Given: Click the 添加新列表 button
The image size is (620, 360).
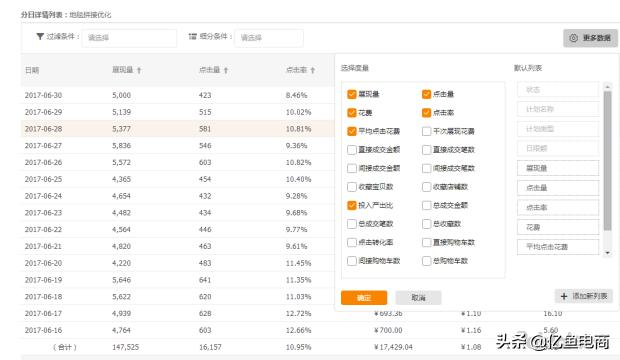Looking at the screenshot, I should click(584, 296).
